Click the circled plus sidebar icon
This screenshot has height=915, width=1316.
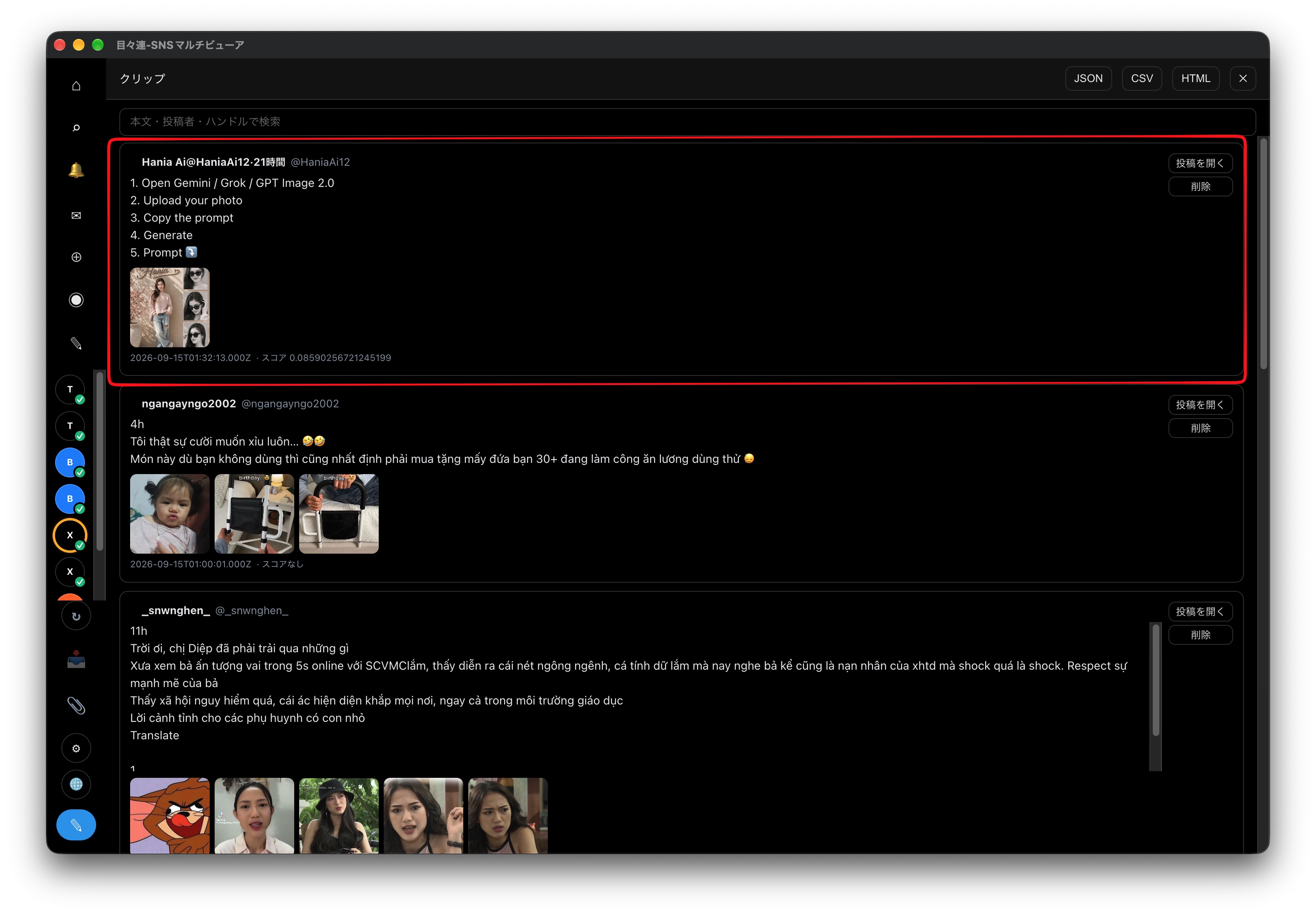coord(76,257)
